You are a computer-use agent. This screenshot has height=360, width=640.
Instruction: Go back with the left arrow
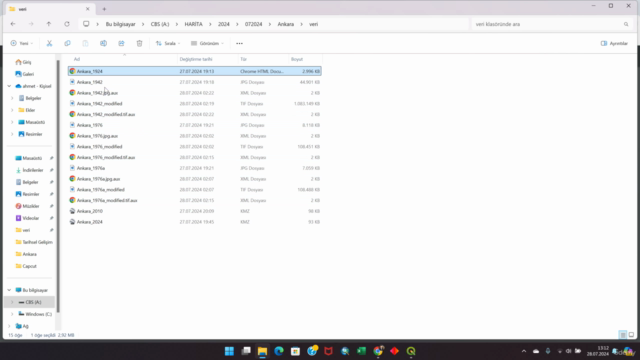(x=13, y=24)
